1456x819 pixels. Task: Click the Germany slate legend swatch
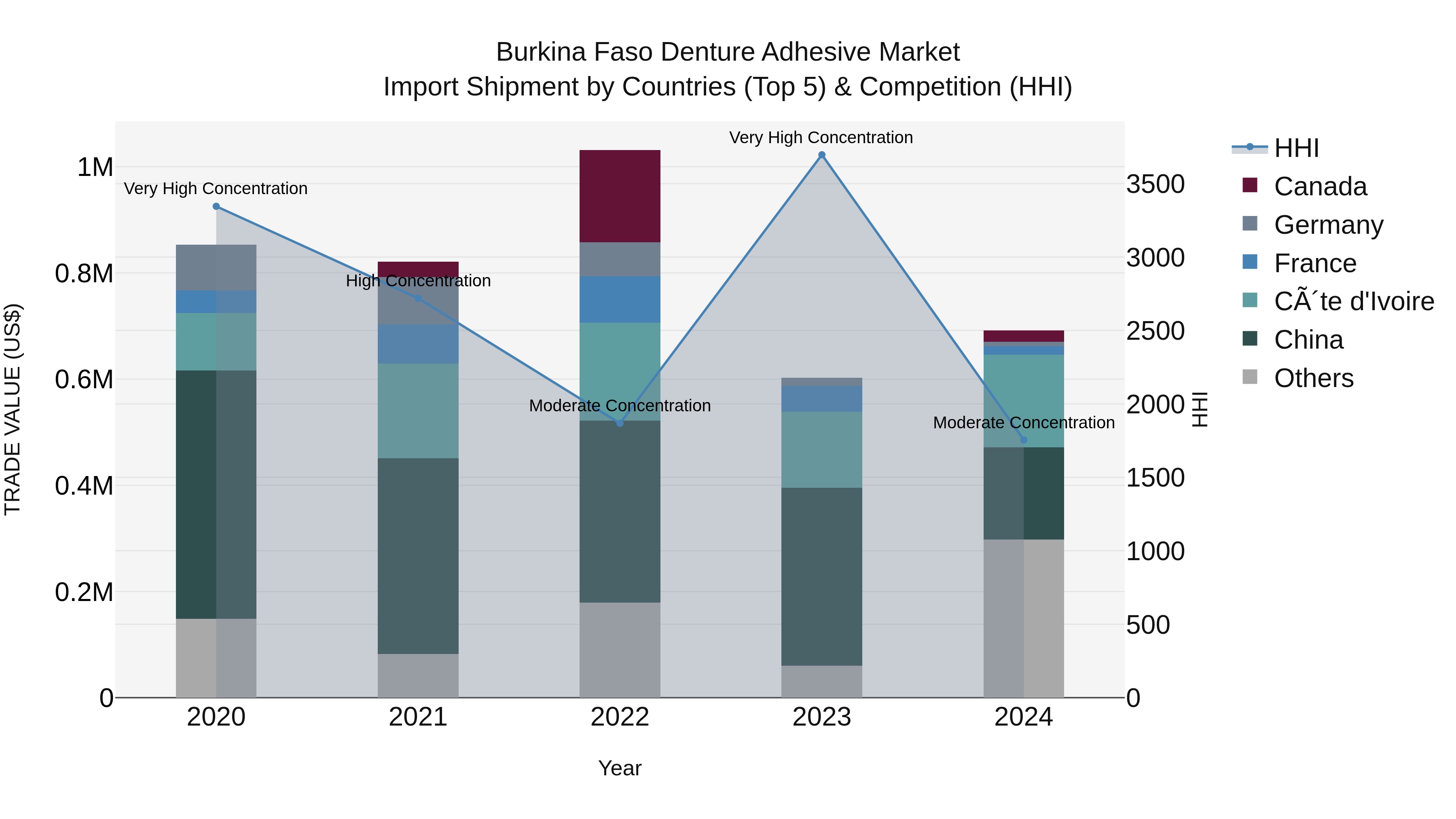1250,223
